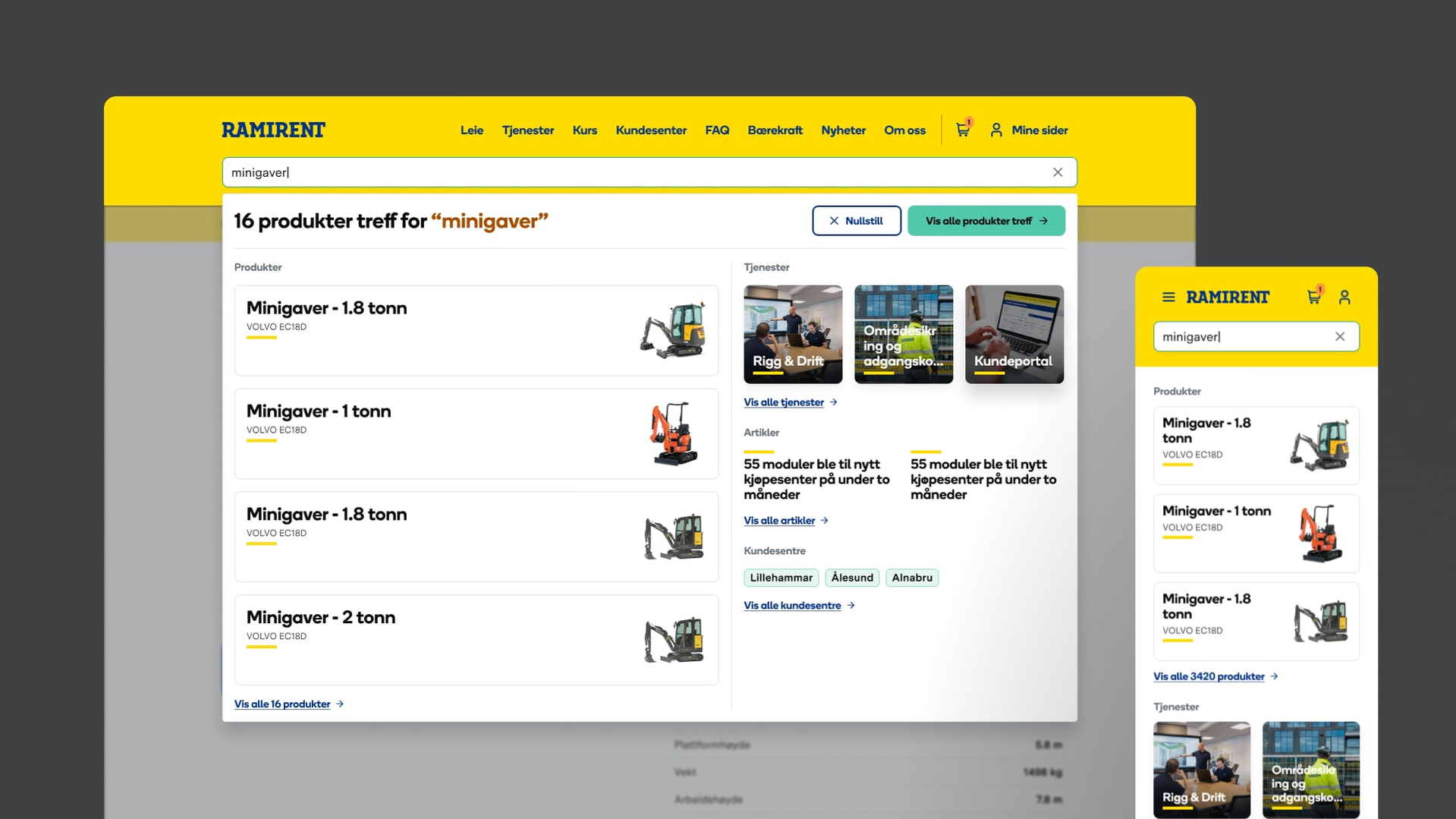Image resolution: width=1456 pixels, height=819 pixels.
Task: Open Områdesikring og adgangskontroll card on desktop
Action: click(904, 334)
